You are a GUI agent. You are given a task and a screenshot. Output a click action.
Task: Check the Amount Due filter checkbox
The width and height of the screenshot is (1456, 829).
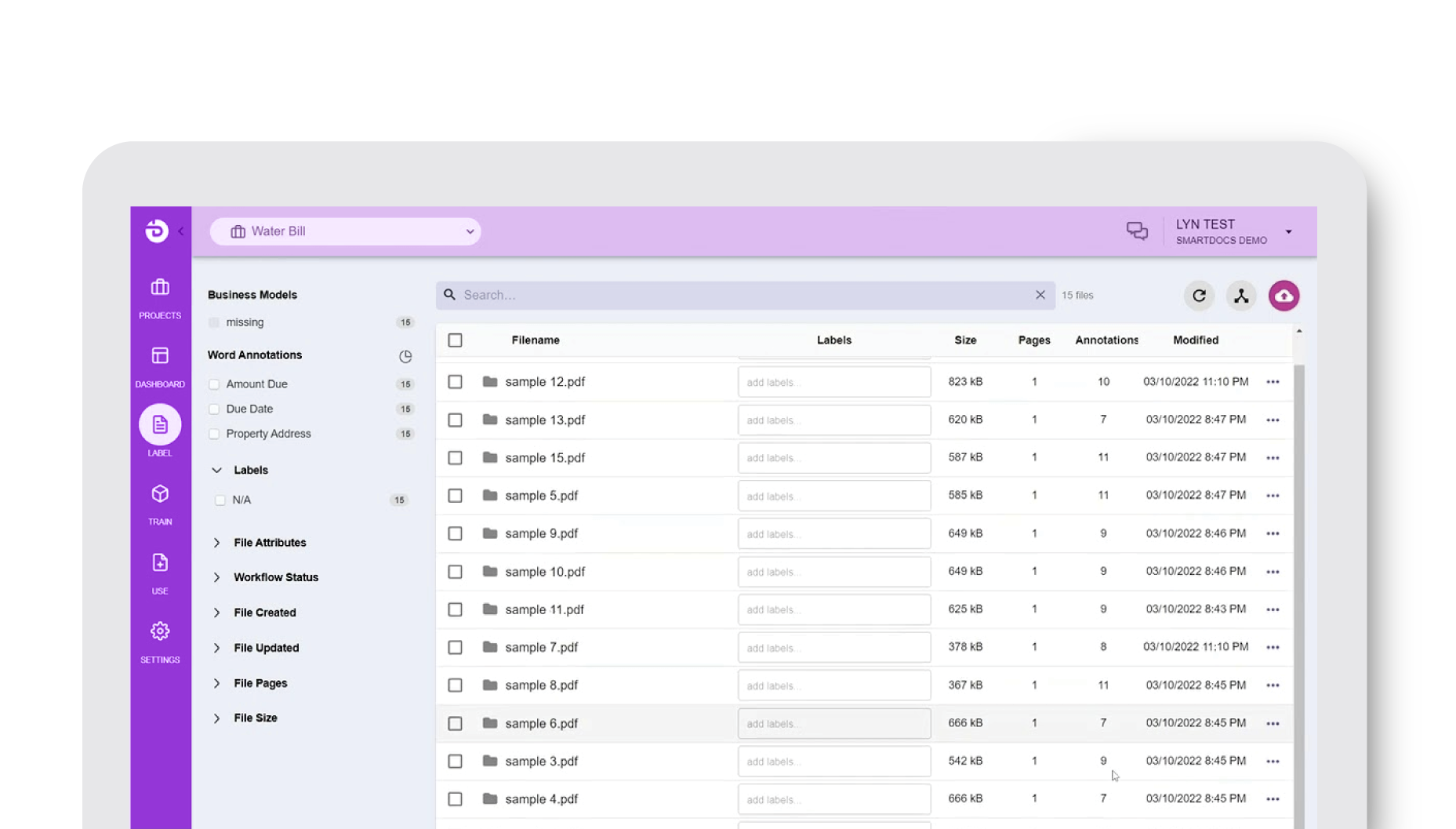point(214,384)
